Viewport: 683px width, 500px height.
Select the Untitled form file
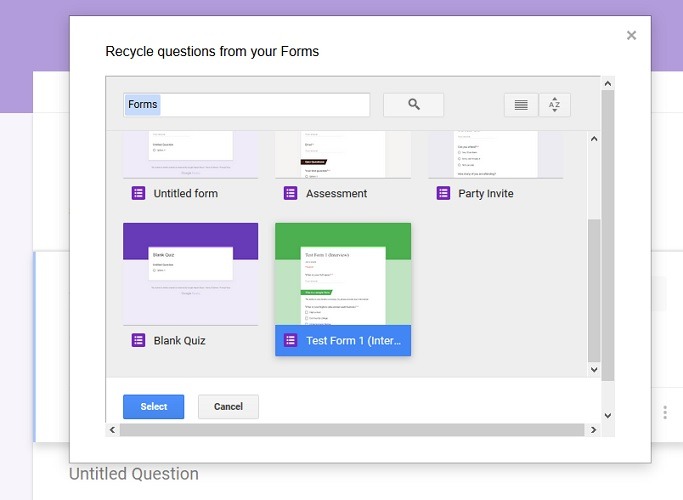point(186,193)
